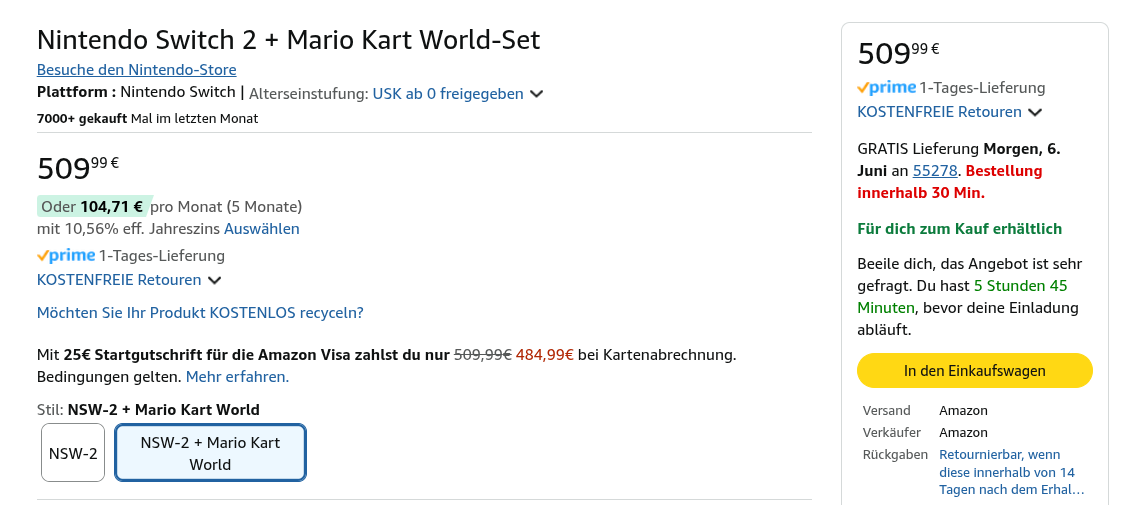Change delivery postcode 55278
Screen dimensions: 1135x505
(x=935, y=171)
